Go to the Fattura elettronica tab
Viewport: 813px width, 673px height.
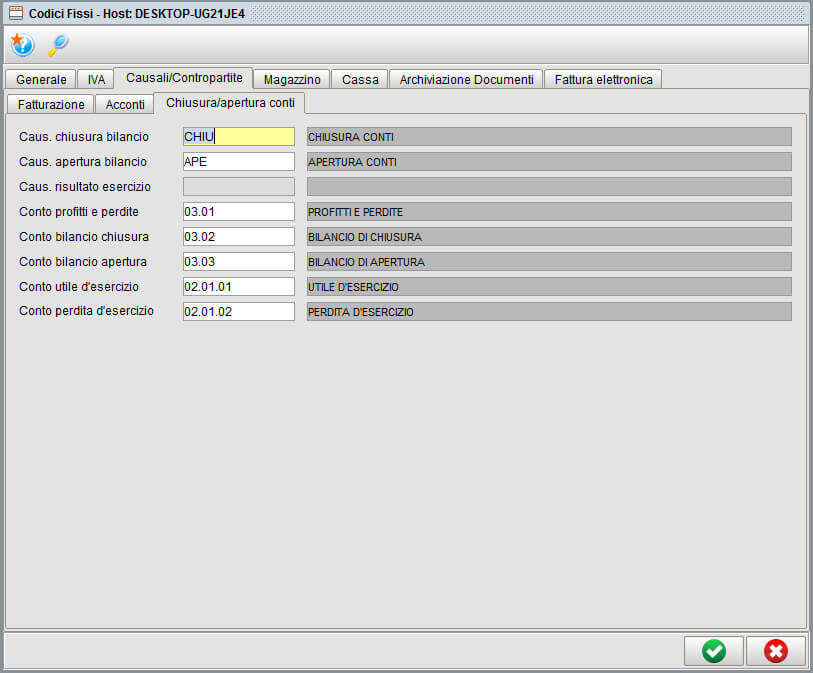click(x=603, y=79)
